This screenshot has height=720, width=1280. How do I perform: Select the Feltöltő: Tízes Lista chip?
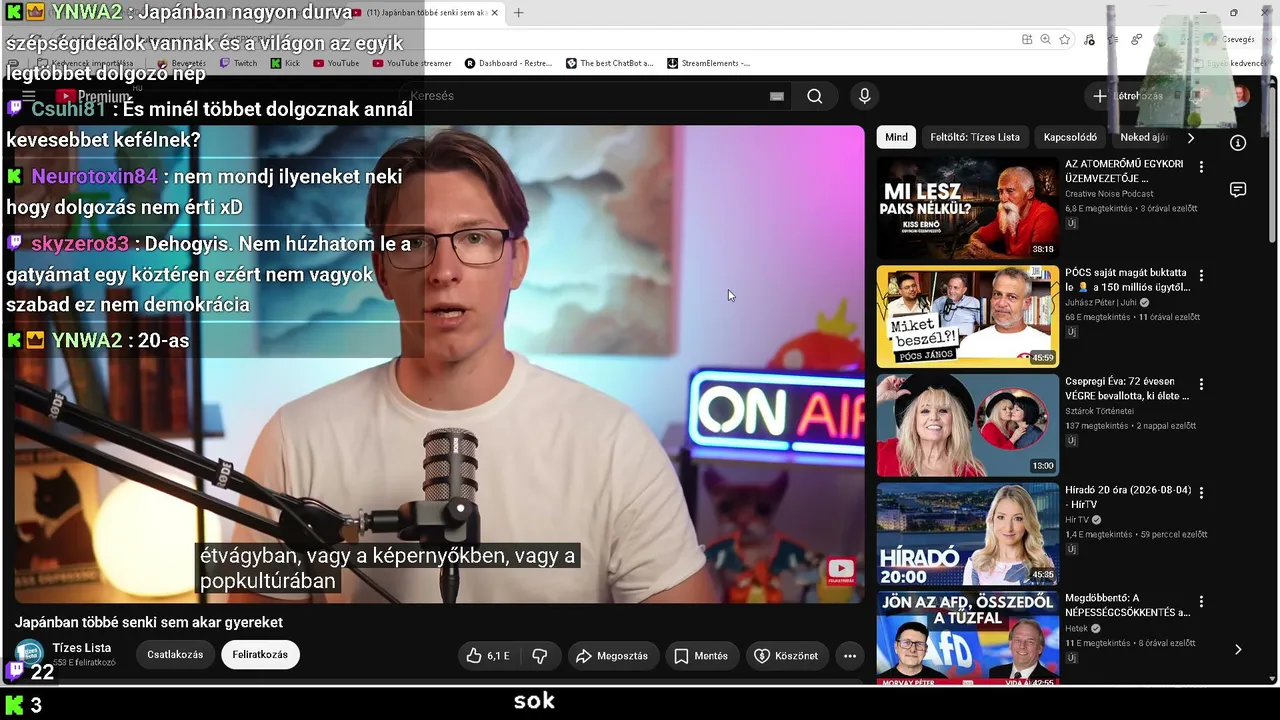click(975, 137)
